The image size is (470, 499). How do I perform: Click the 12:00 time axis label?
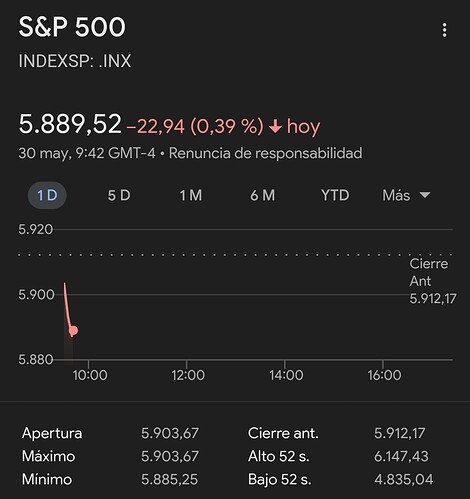[188, 375]
